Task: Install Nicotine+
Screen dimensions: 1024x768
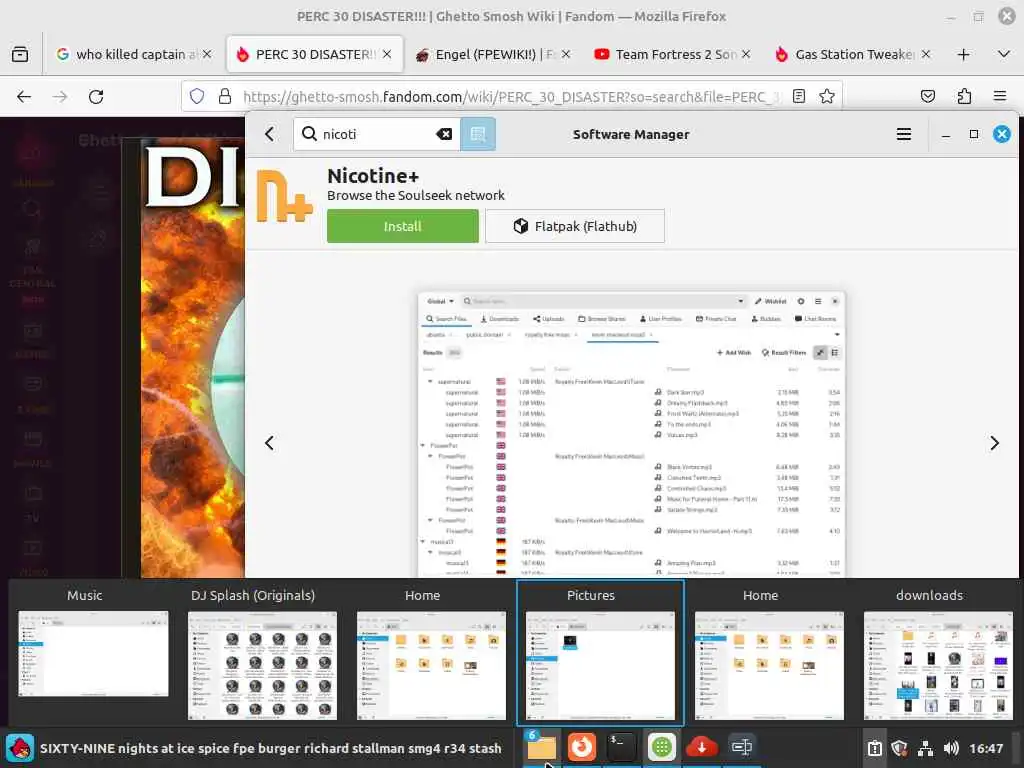Action: pos(402,227)
